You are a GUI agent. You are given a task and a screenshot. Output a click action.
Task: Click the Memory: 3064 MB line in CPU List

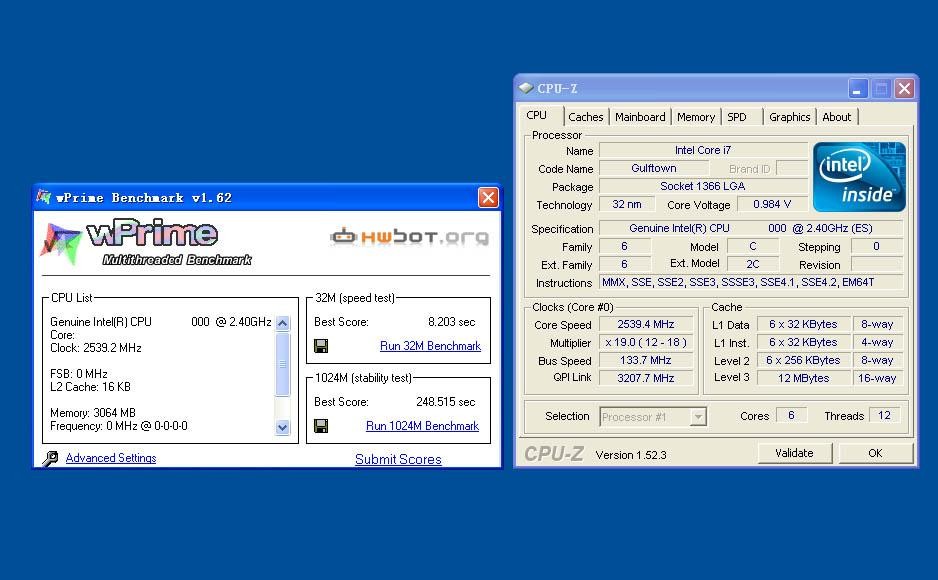tap(93, 413)
